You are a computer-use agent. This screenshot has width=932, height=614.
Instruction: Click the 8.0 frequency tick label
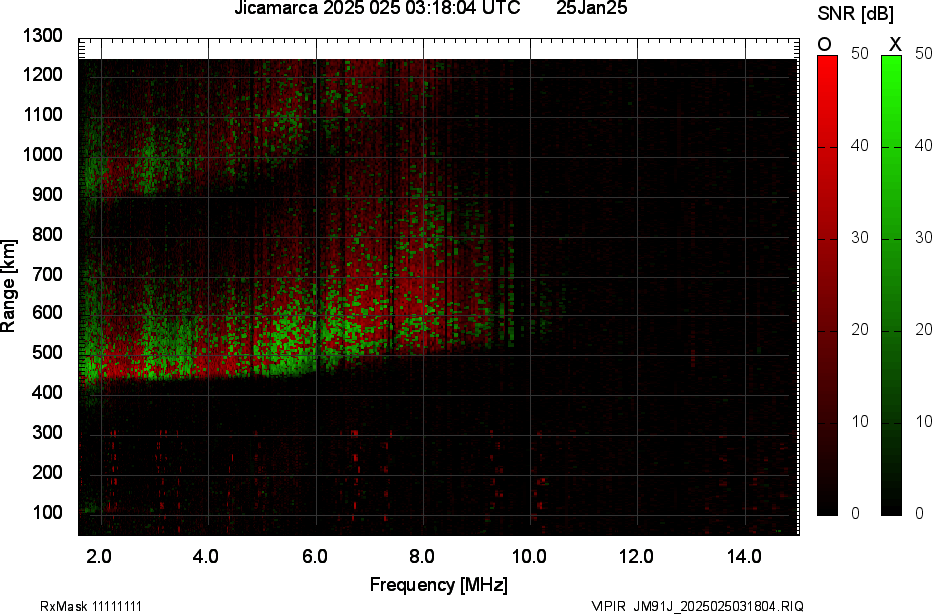click(421, 556)
